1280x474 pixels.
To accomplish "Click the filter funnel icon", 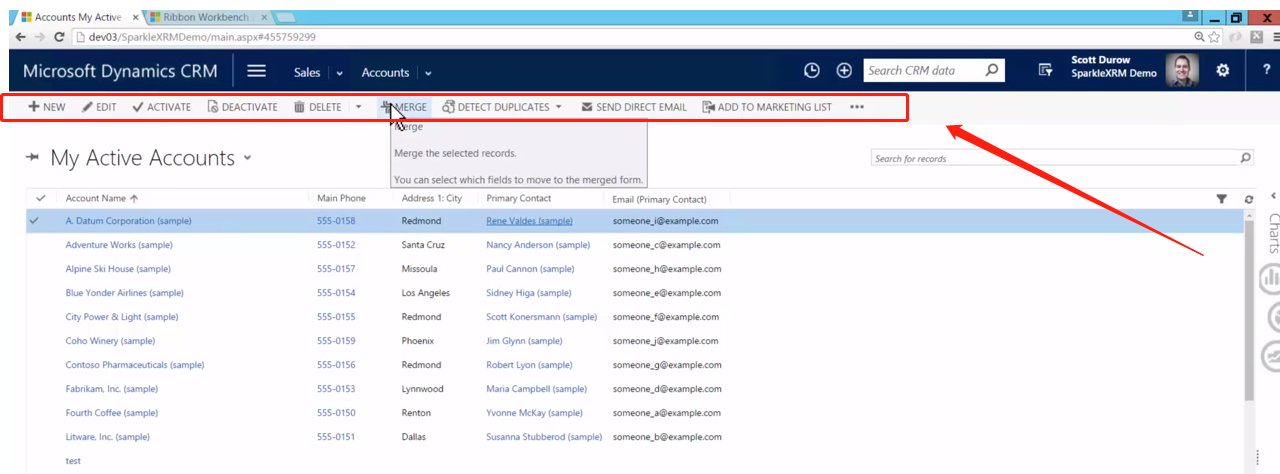I will coord(1221,199).
